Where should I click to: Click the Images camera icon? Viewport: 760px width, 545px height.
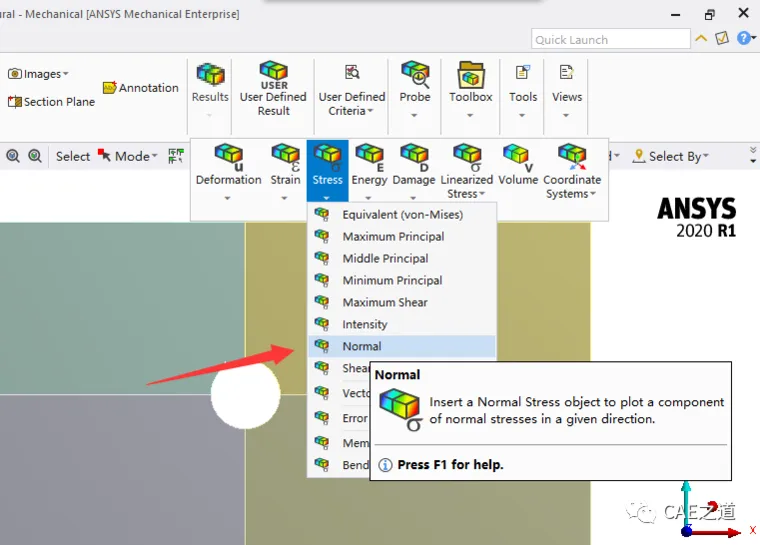15,74
